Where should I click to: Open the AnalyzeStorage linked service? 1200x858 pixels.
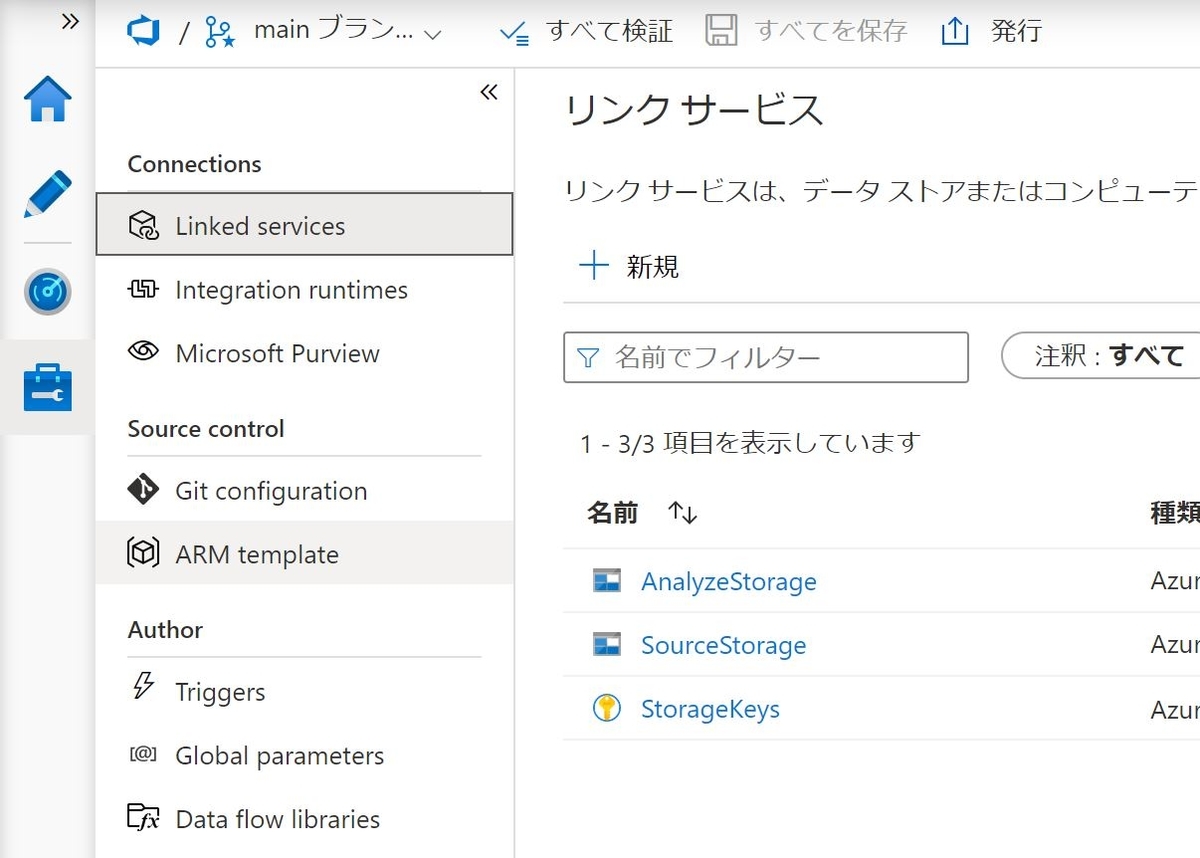(x=728, y=581)
